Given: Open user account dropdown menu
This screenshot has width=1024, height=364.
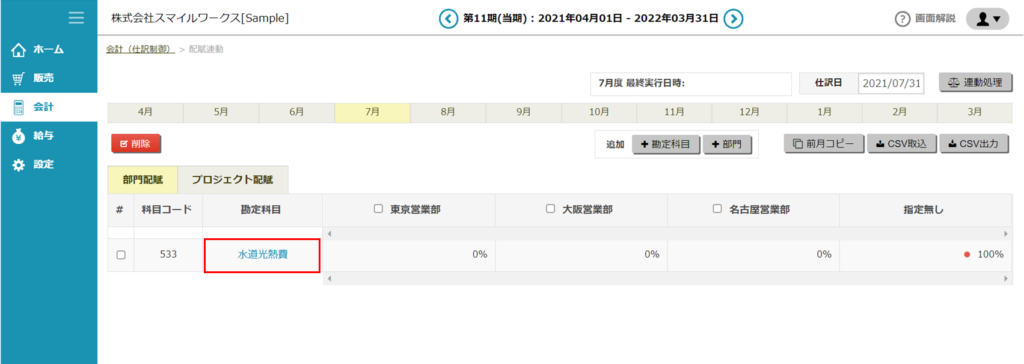Looking at the screenshot, I should 987,19.
